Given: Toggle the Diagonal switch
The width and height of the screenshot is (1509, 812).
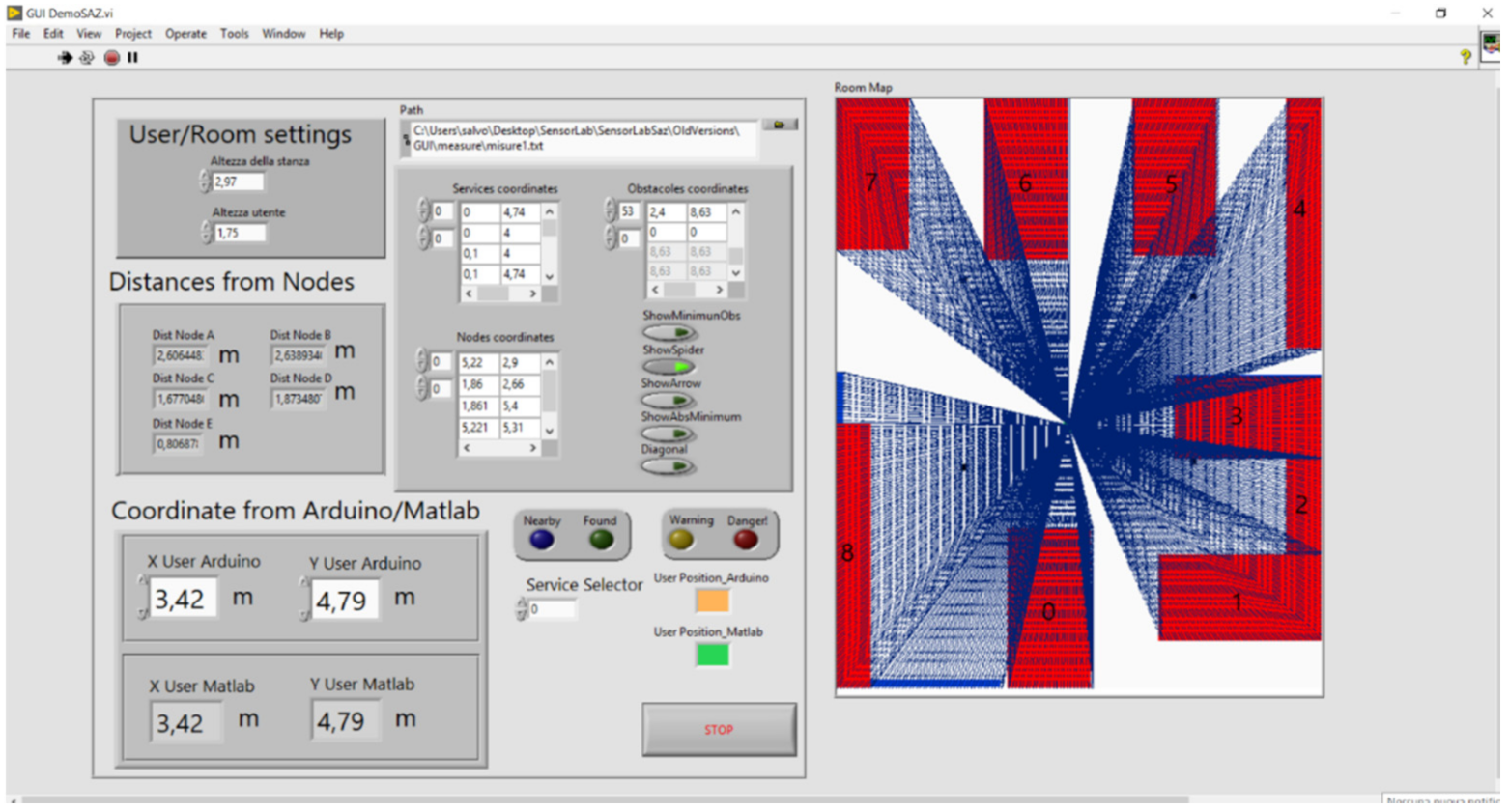Looking at the screenshot, I should (669, 466).
